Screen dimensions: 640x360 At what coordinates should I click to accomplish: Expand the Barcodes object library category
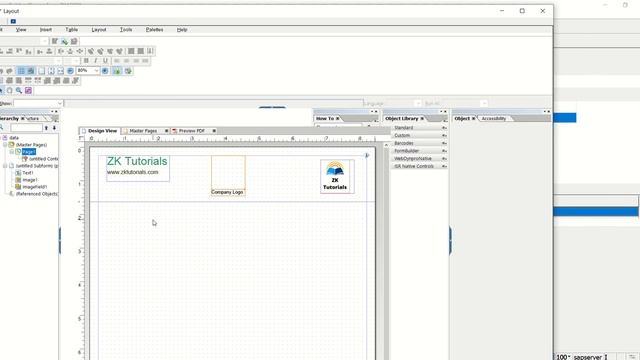coord(419,143)
